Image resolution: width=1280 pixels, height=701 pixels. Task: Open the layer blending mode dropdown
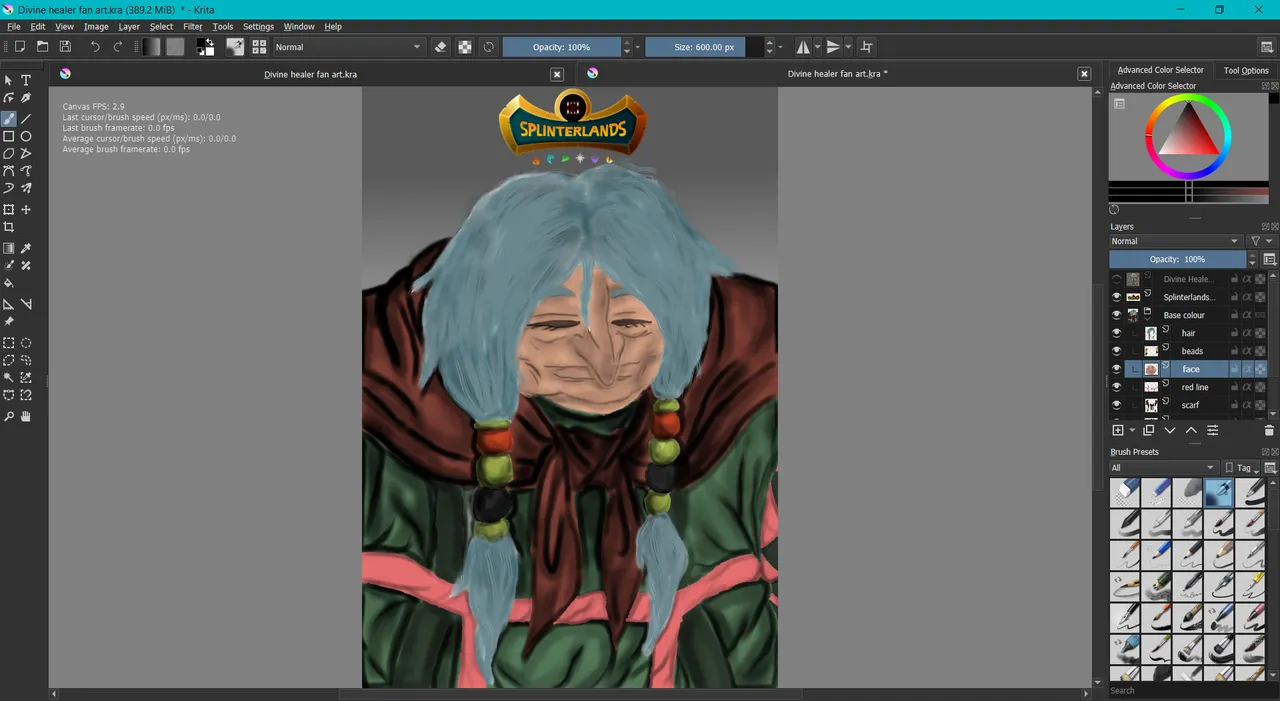coord(1175,241)
